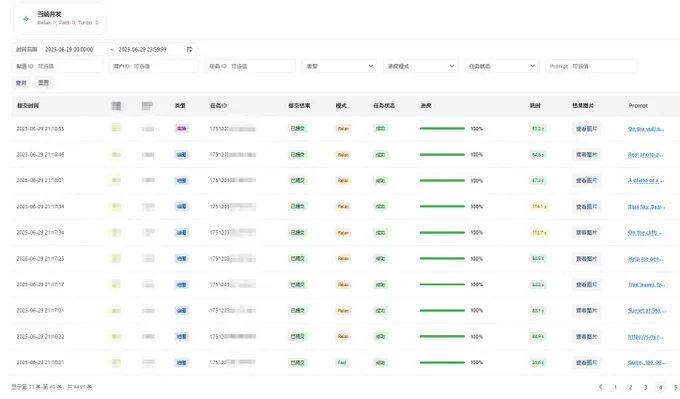View image for 'Help me gen' row

[x=586, y=258]
